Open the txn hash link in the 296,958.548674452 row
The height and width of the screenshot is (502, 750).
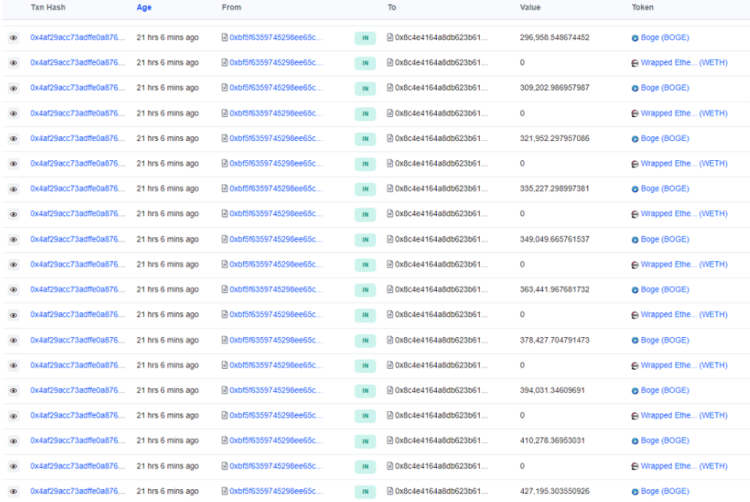(77, 37)
